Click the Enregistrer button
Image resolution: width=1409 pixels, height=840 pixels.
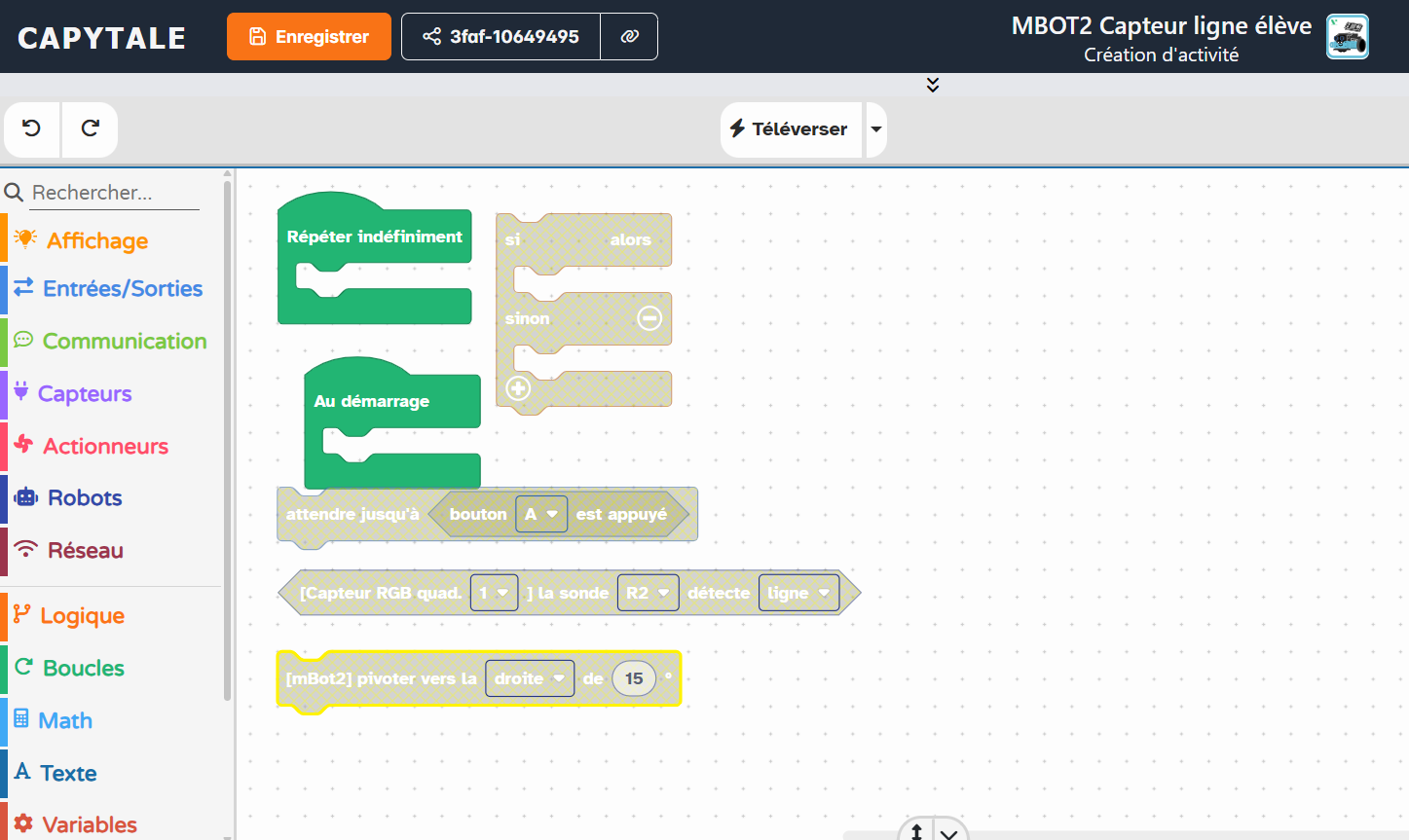point(309,36)
